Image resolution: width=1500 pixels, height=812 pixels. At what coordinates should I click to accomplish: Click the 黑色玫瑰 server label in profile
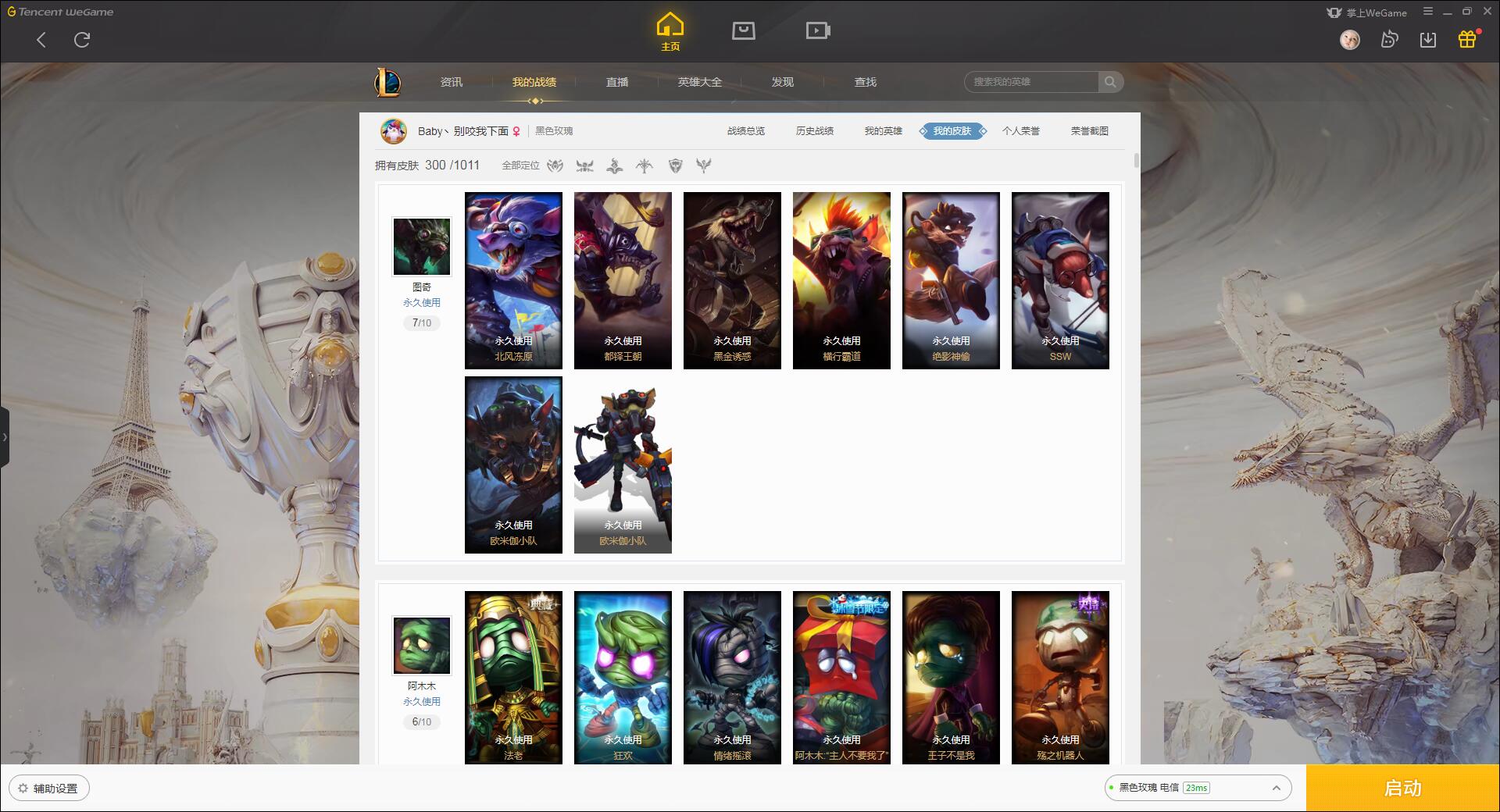[554, 131]
